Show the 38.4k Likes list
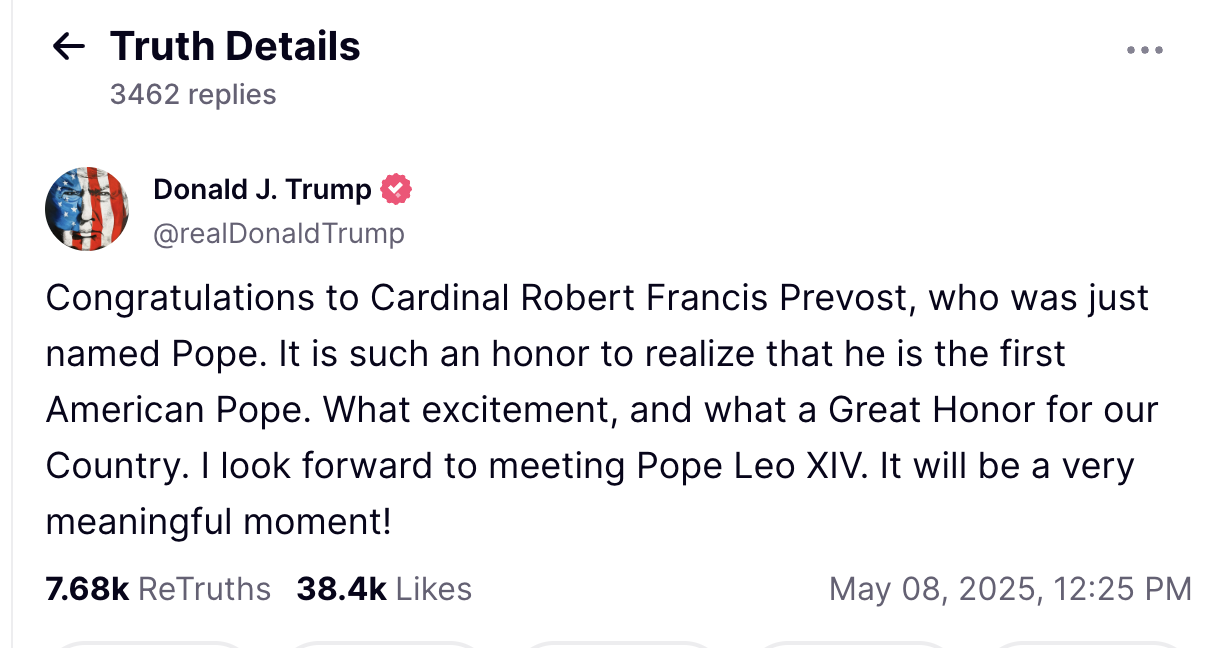Image resolution: width=1212 pixels, height=648 pixels. (x=384, y=589)
